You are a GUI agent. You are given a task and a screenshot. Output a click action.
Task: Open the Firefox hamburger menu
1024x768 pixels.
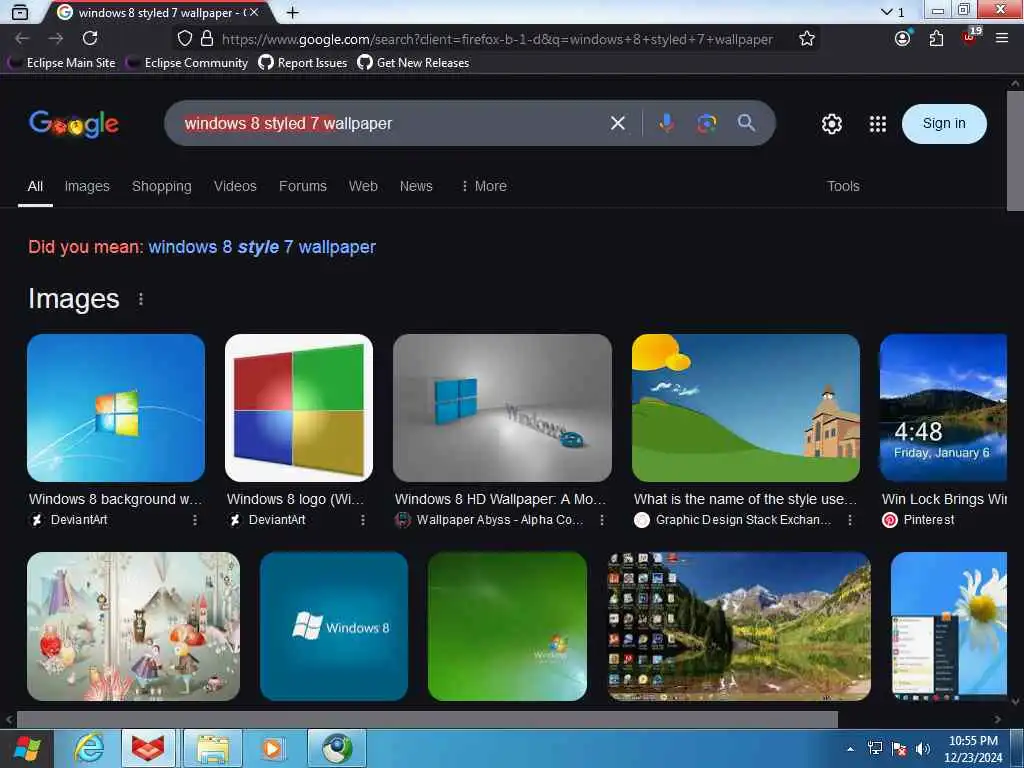tap(1002, 39)
